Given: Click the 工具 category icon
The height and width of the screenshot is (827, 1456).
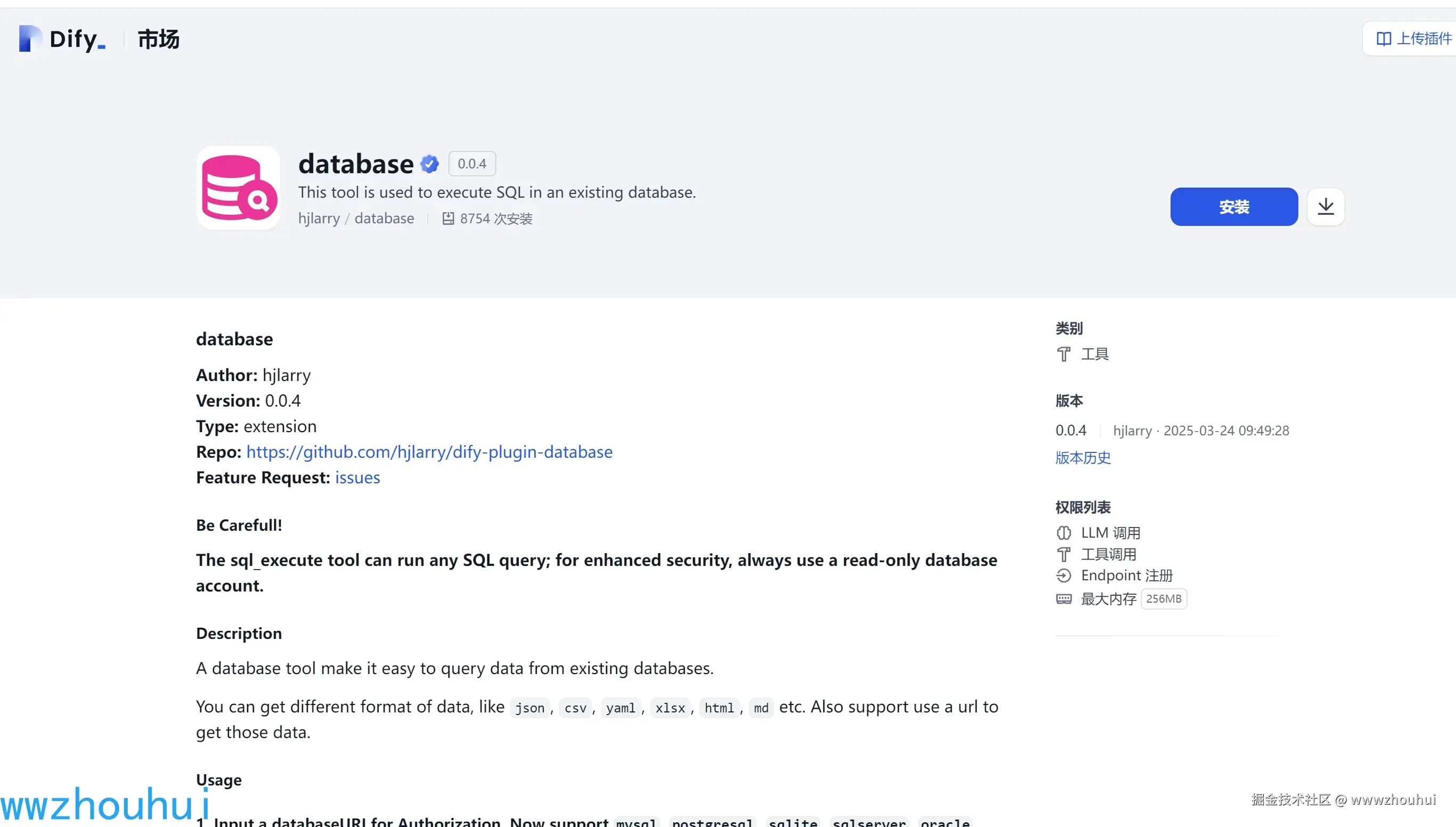Looking at the screenshot, I should coord(1064,353).
